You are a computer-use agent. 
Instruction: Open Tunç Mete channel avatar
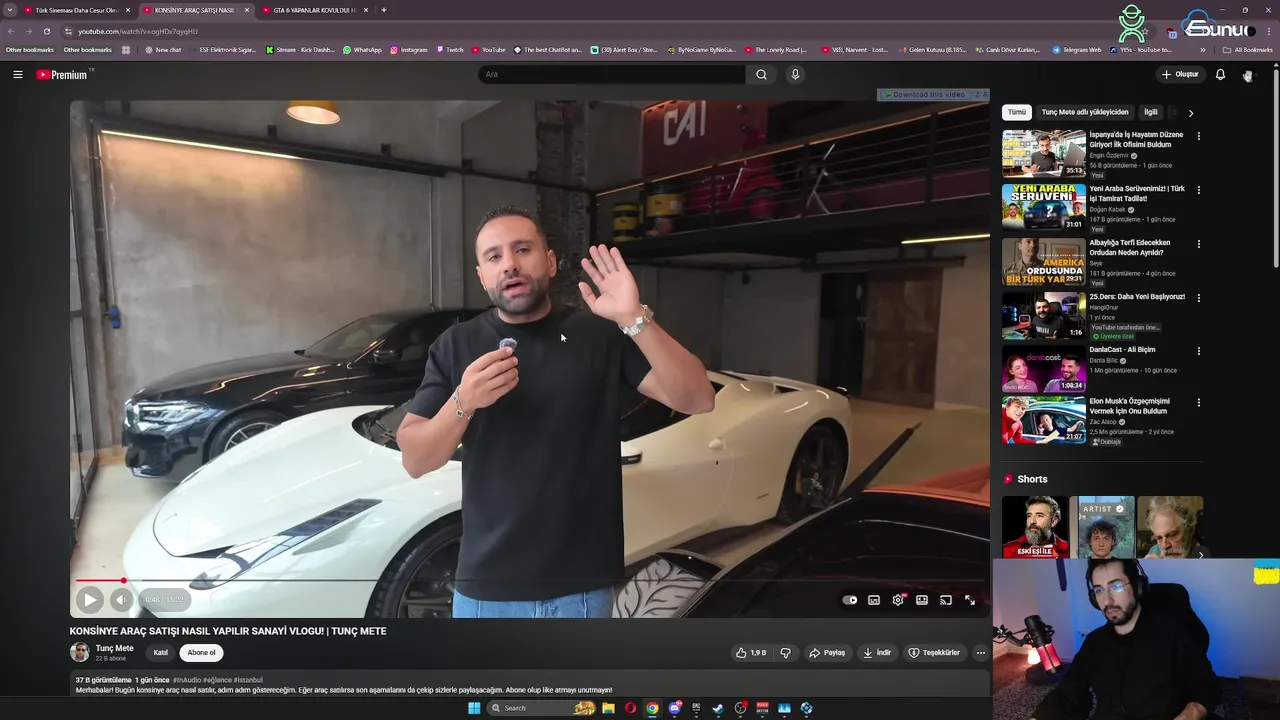click(79, 653)
